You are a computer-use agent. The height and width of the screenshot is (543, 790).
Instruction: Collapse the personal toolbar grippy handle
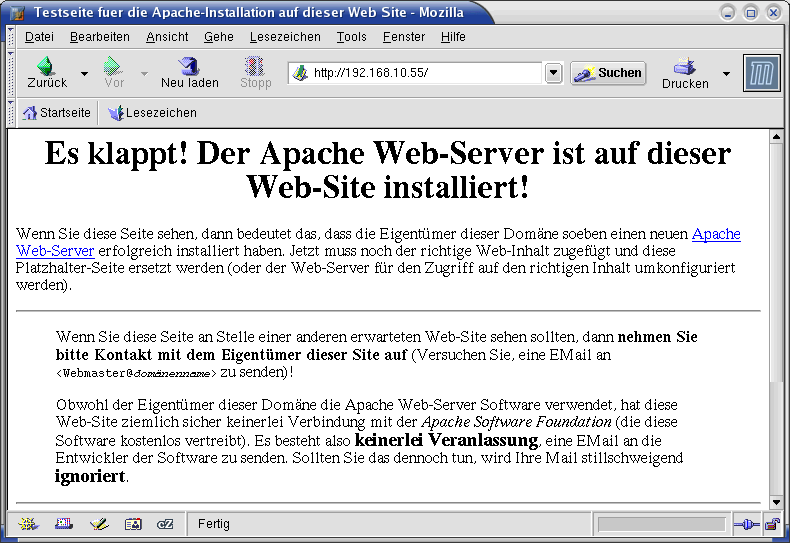point(11,113)
